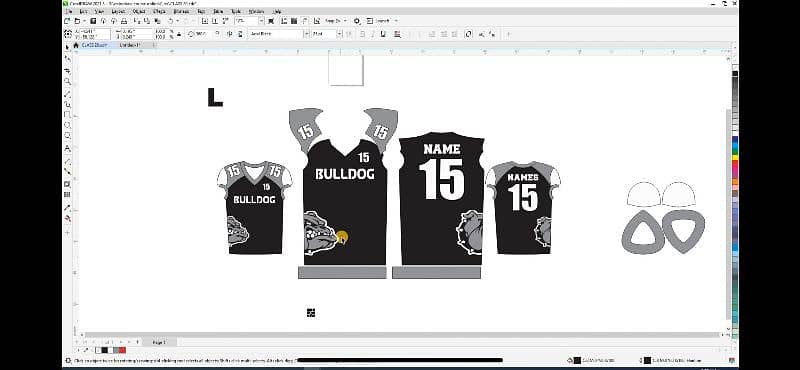Viewport: 800px width, 370px height.
Task: Select the Zoom magnifier tool
Action: 67,82
